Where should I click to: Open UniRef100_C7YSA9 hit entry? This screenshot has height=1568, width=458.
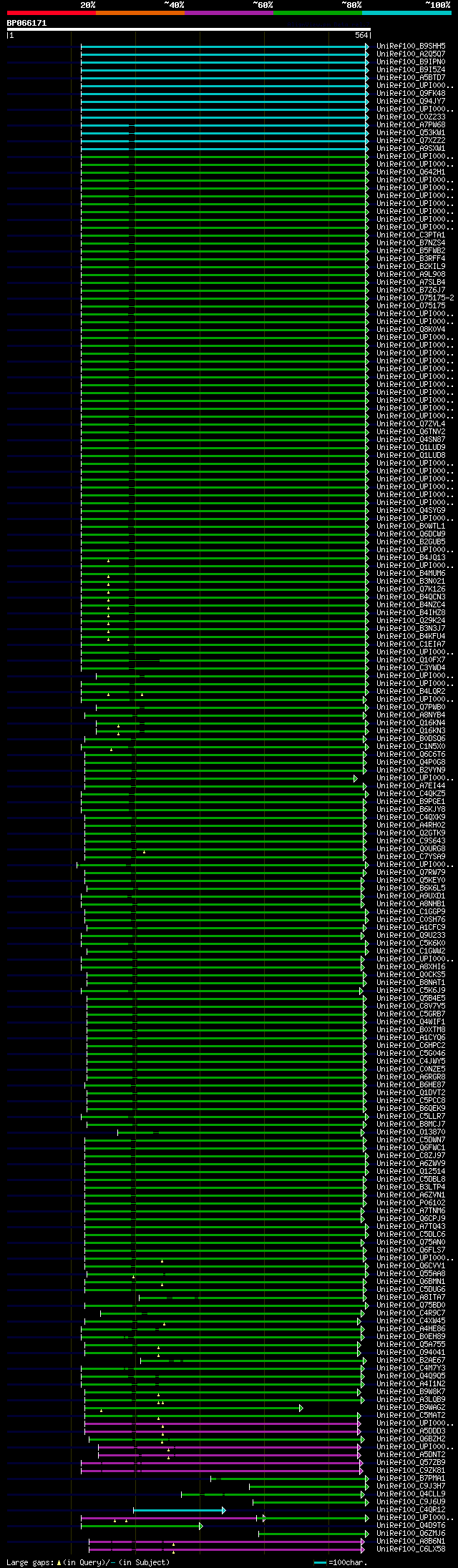click(411, 857)
